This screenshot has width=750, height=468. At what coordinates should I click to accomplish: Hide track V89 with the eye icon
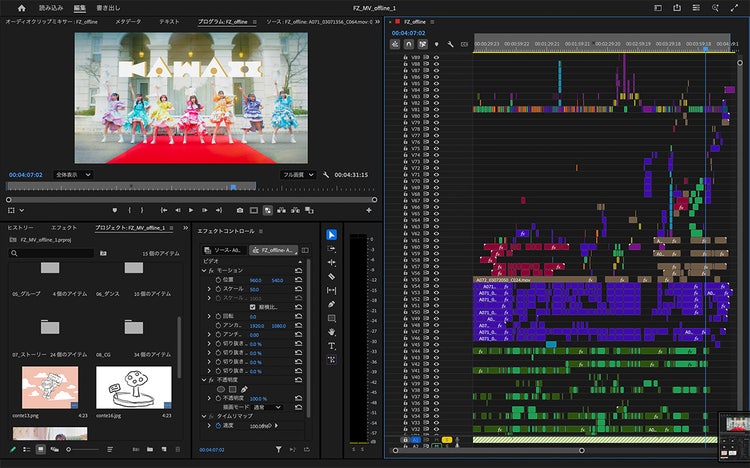[436, 57]
